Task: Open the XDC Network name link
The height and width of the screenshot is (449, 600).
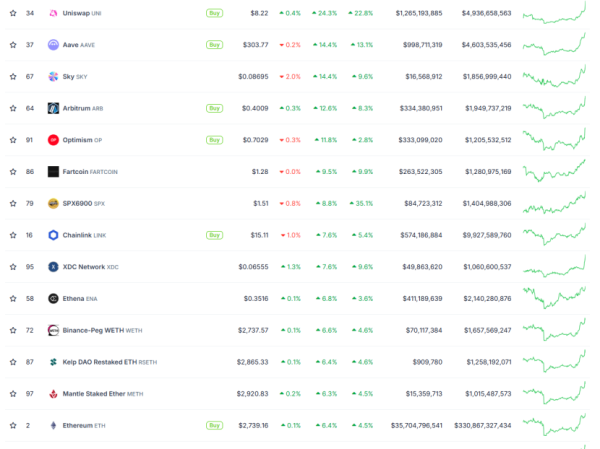Action: [x=91, y=267]
